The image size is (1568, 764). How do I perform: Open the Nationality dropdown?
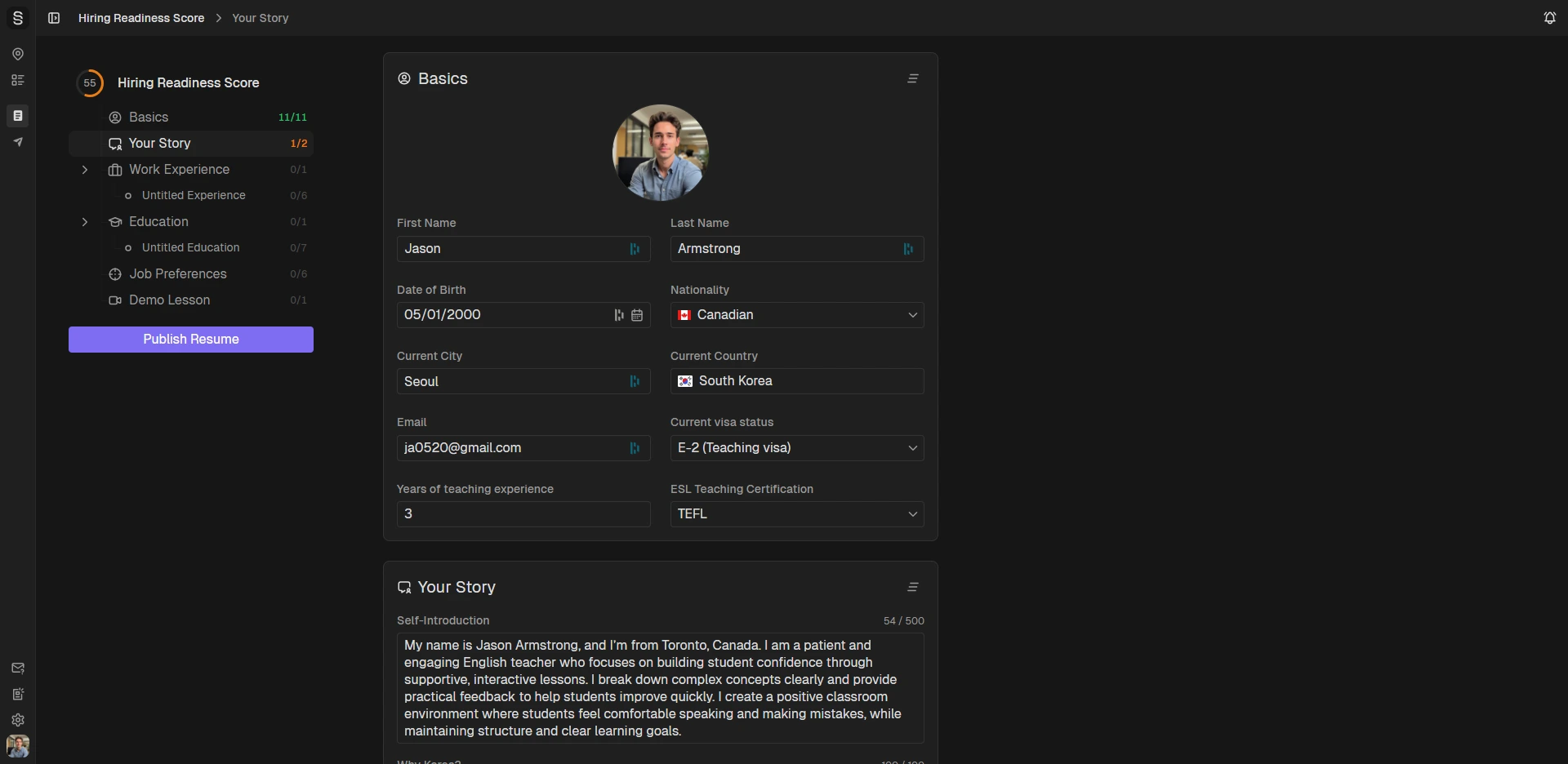[796, 315]
